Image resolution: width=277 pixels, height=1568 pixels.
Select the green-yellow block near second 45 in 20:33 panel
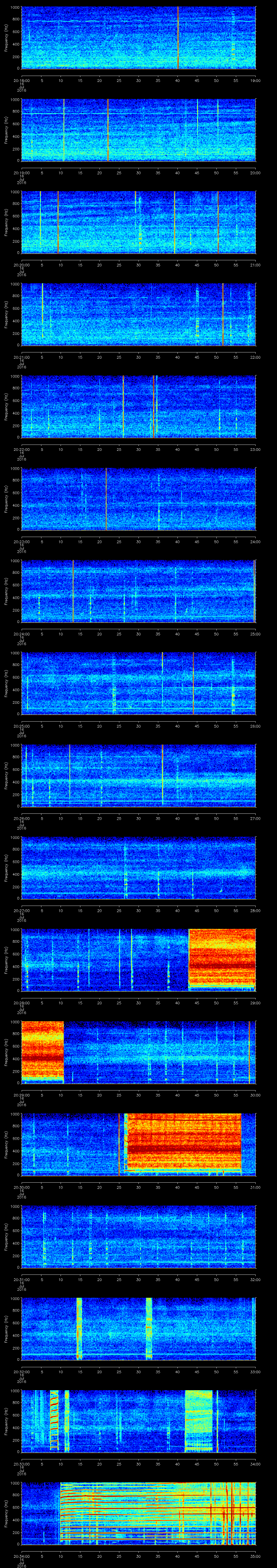coord(199,1421)
